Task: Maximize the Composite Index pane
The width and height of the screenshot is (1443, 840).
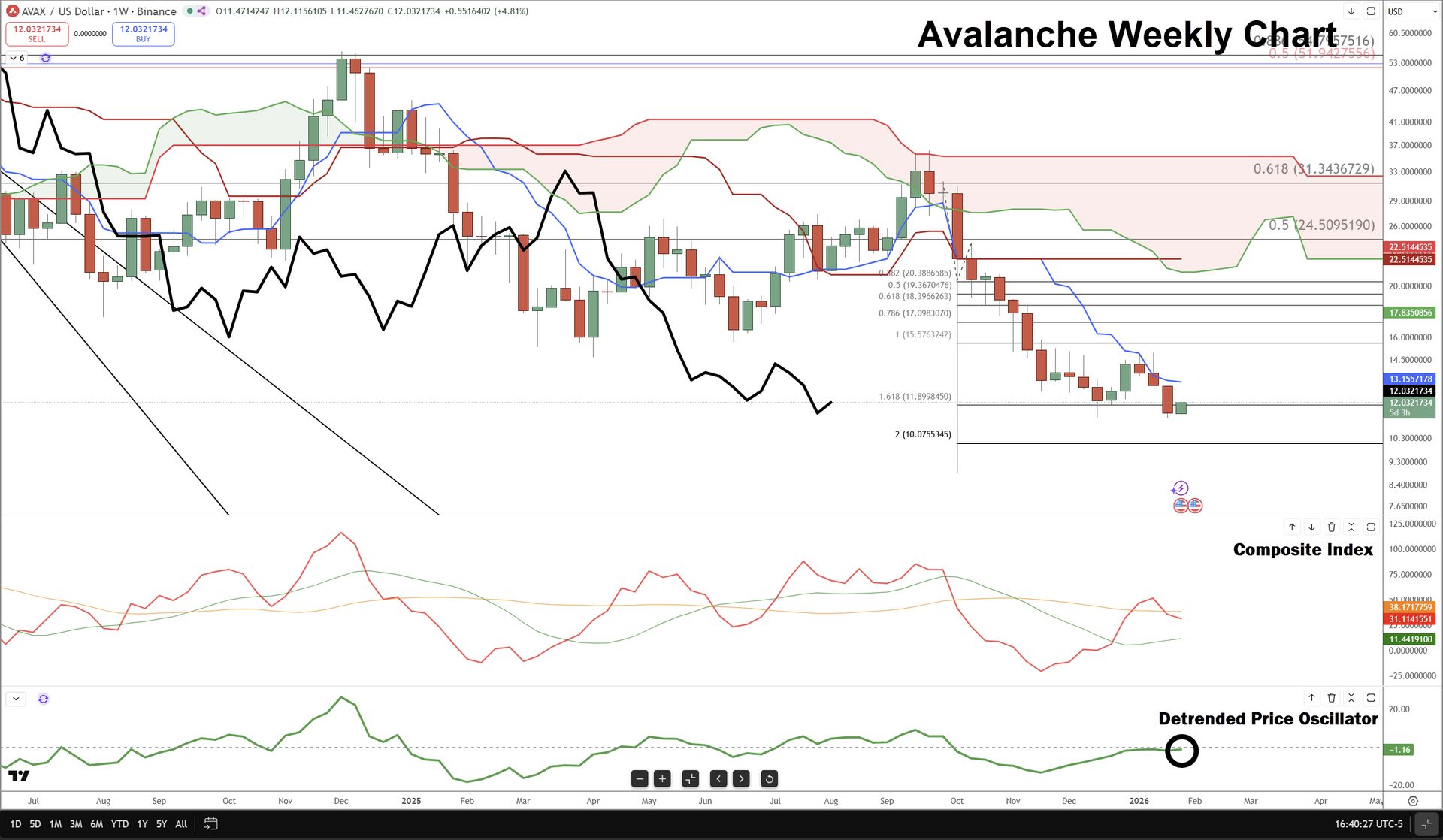Action: coord(1371,527)
